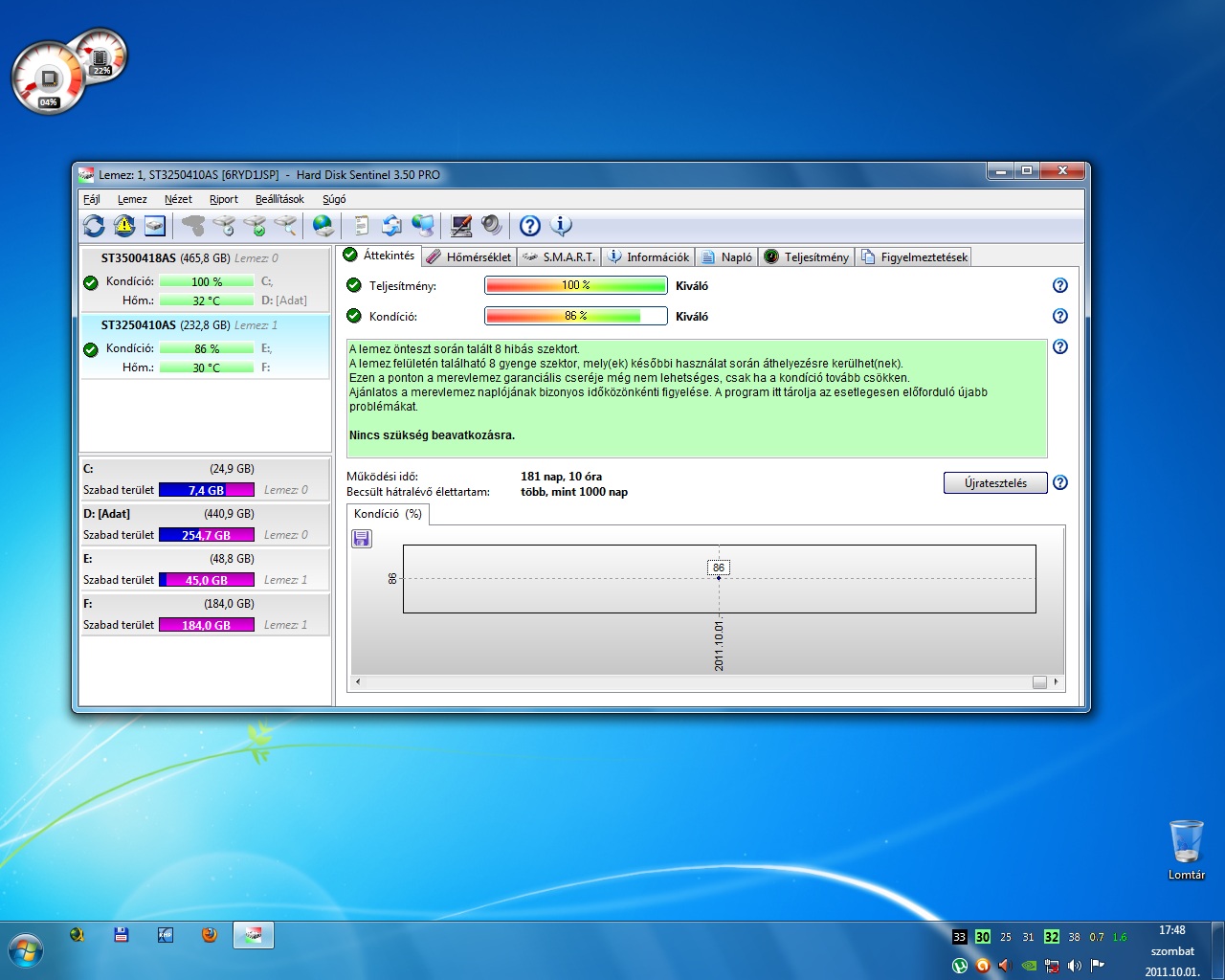Click the floppy save icon in chart

coord(362,539)
